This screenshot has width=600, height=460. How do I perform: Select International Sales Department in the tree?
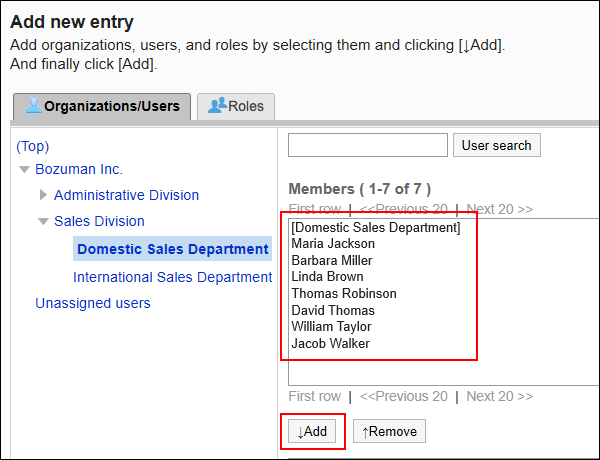(173, 277)
